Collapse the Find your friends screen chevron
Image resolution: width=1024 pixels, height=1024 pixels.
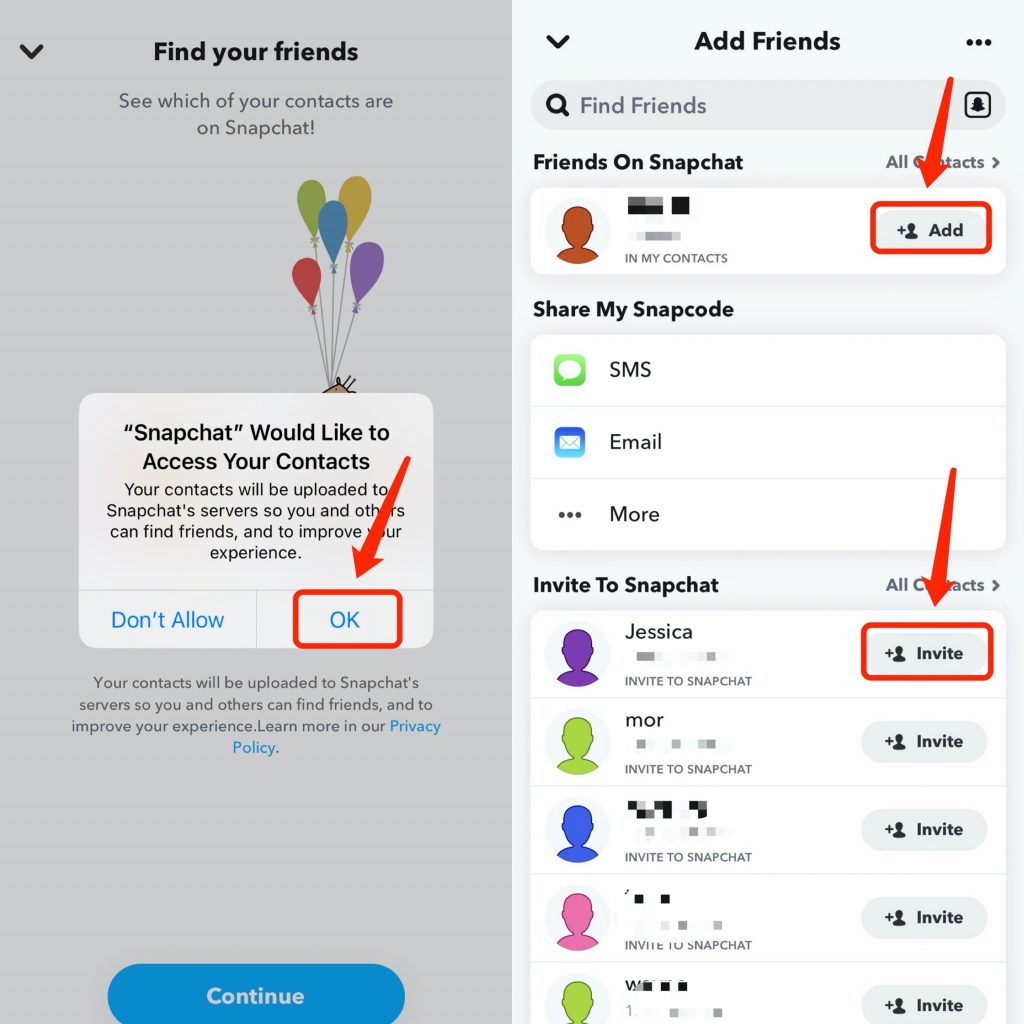coord(31,51)
